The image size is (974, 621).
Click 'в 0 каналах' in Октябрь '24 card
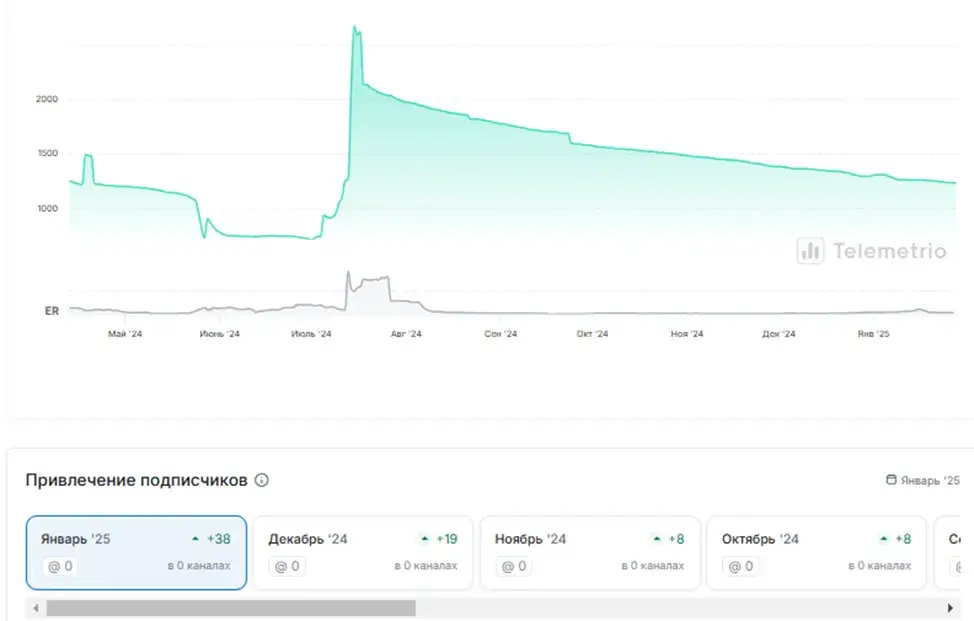point(880,566)
